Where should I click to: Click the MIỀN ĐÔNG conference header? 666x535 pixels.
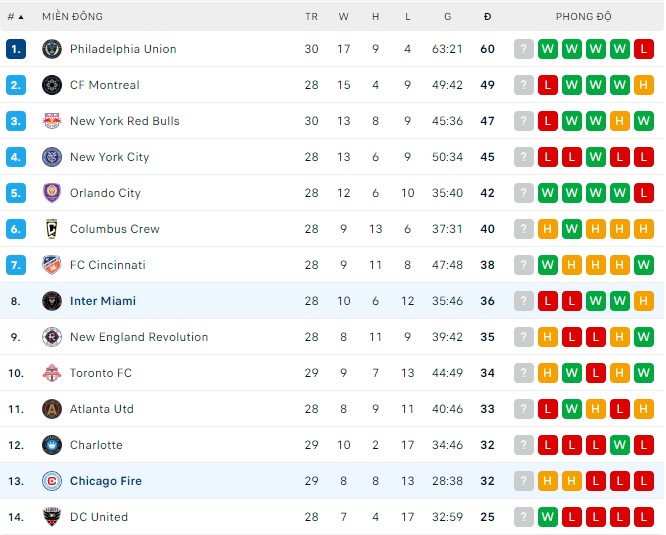point(72,16)
